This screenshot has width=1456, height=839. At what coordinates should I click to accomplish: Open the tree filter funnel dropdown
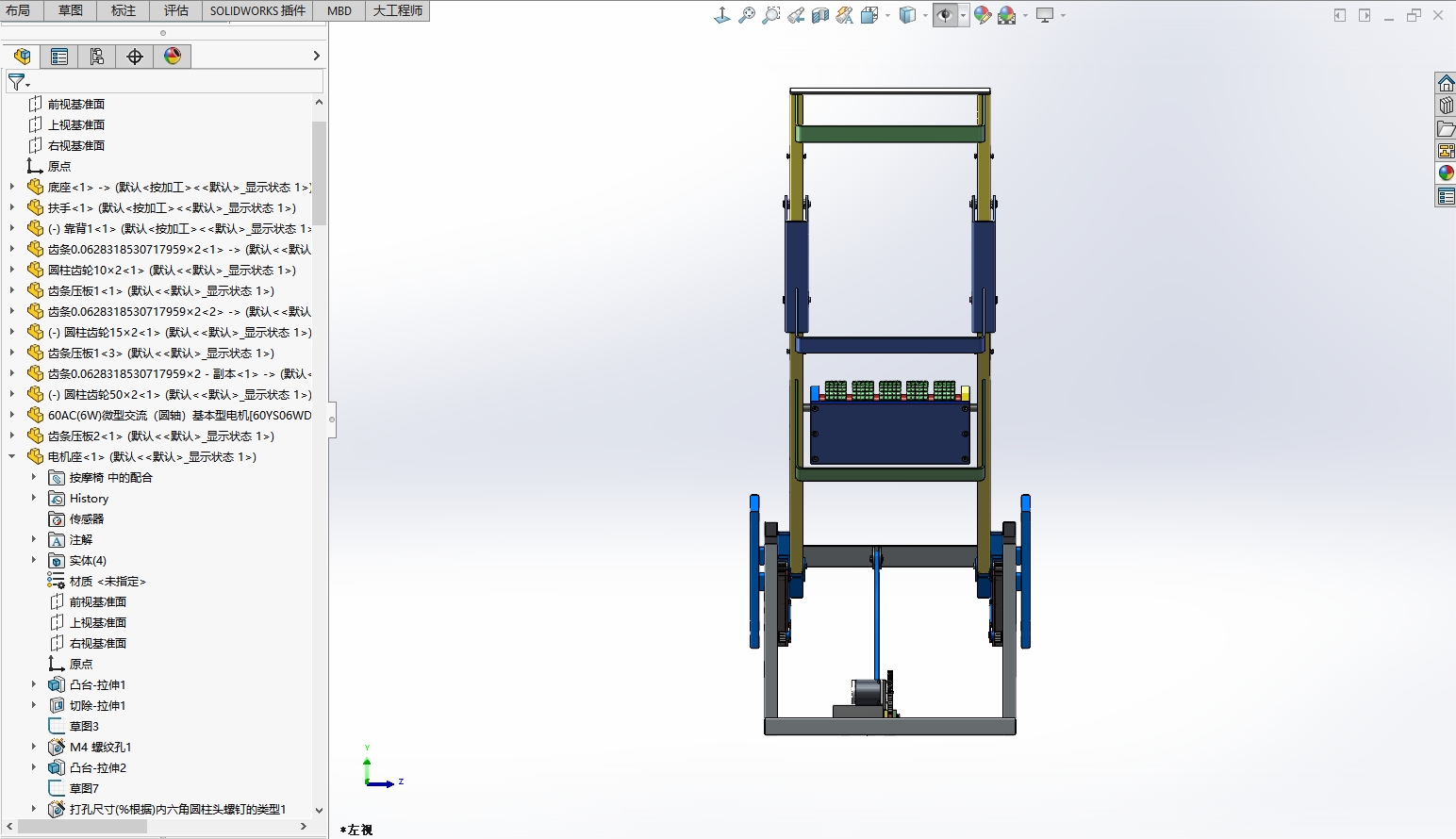pyautogui.click(x=19, y=83)
